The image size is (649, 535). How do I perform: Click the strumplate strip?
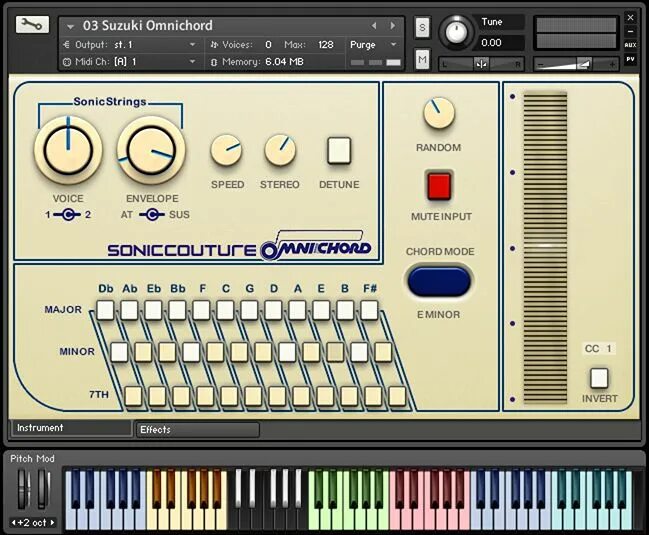coord(545,248)
